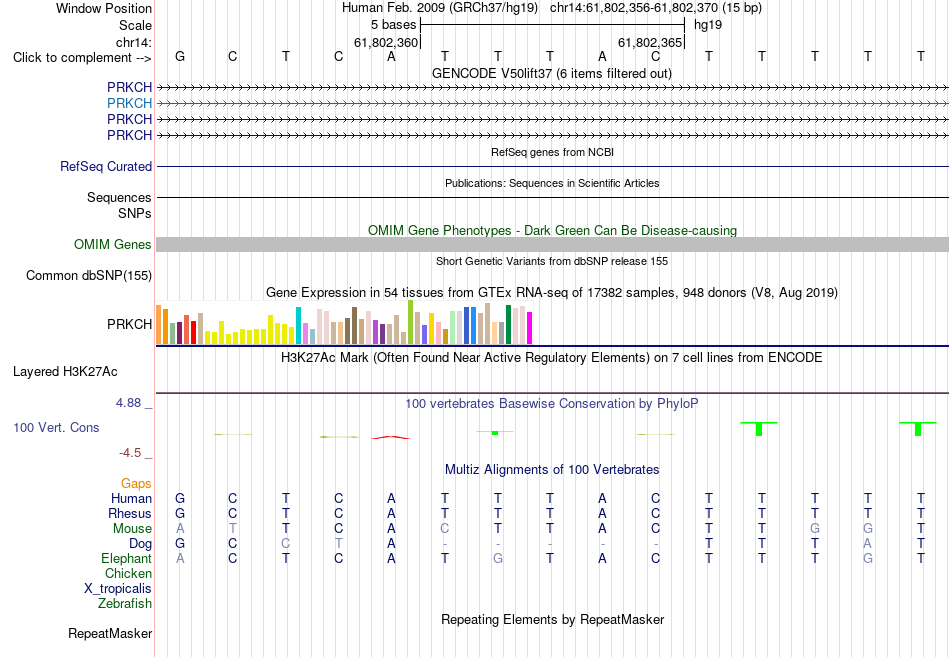This screenshot has width=950, height=657.
Task: Open 'Repeating Elements by RepeatMasker' title
Action: [552, 619]
